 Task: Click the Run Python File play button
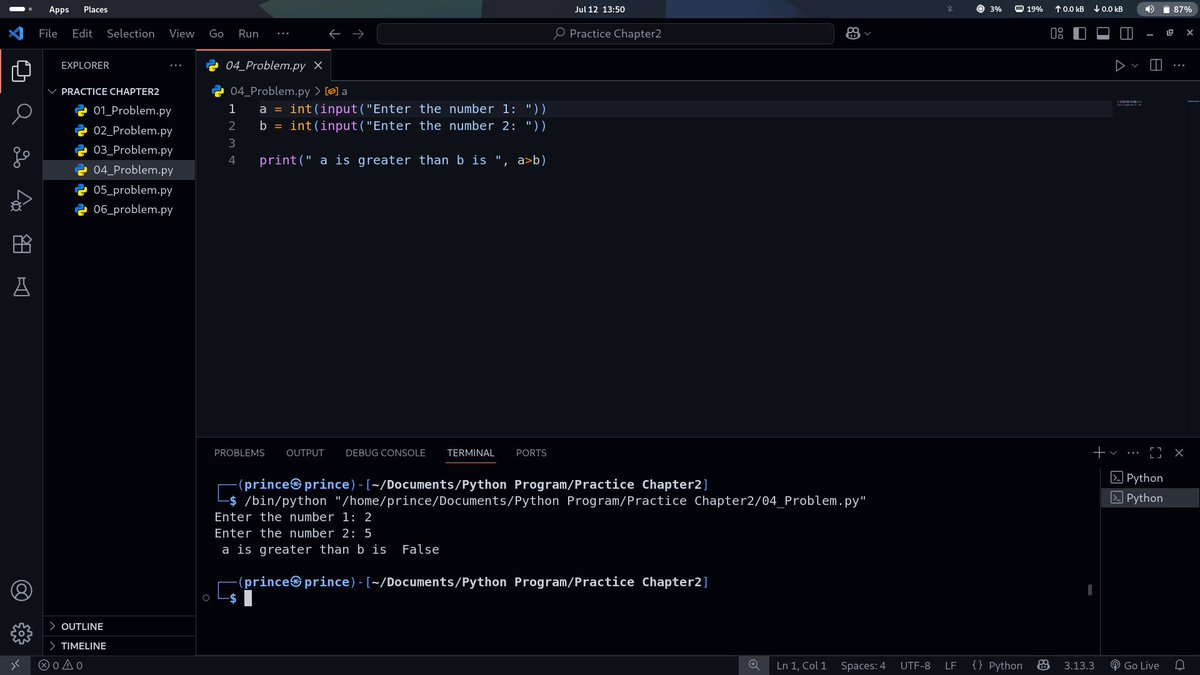coord(1119,65)
